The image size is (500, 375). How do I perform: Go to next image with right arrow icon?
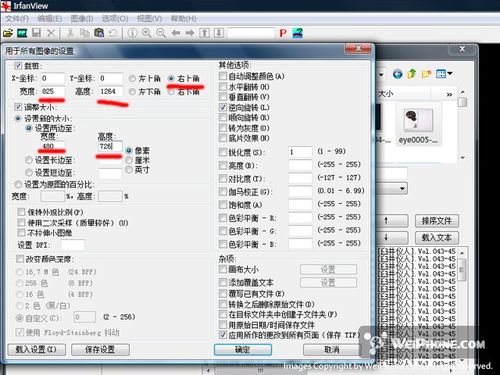tap(190, 33)
